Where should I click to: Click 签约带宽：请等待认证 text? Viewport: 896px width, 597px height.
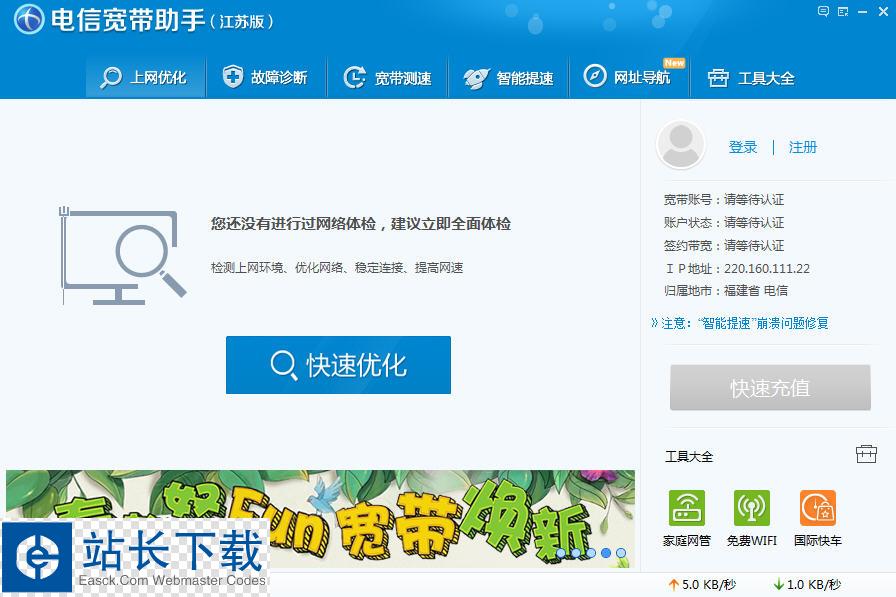coord(724,246)
